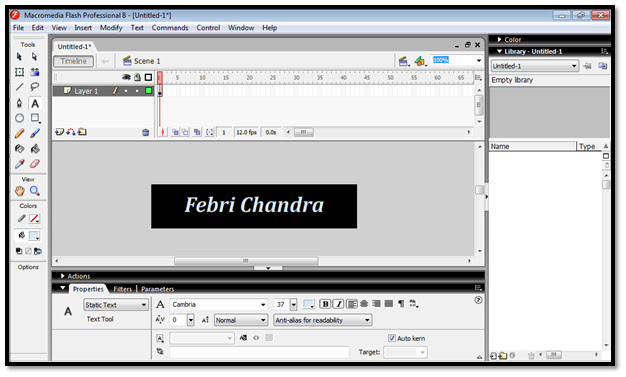
Task: Click the Insert Layer Folder icon
Action: [x=82, y=132]
